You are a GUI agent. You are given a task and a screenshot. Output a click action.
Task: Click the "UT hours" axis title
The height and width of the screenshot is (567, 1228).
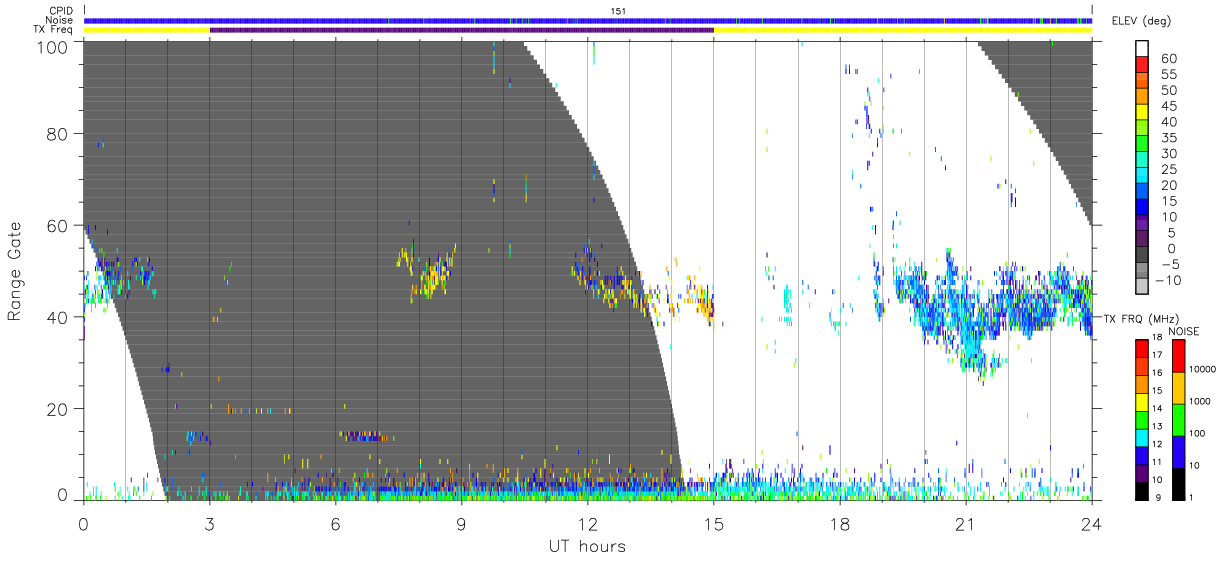click(587, 546)
